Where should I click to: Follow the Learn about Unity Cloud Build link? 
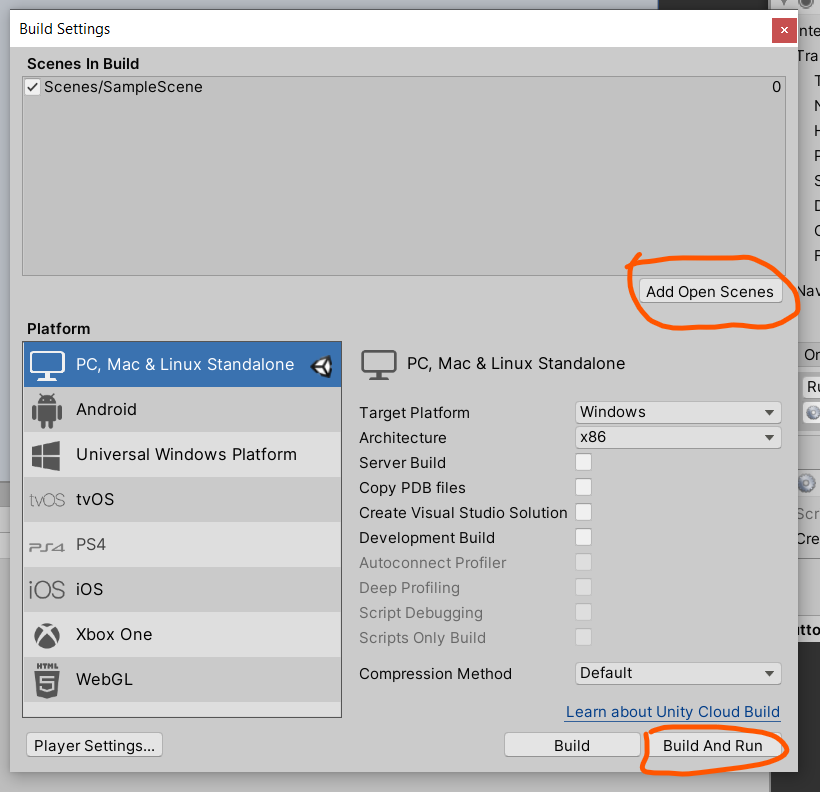click(x=672, y=712)
